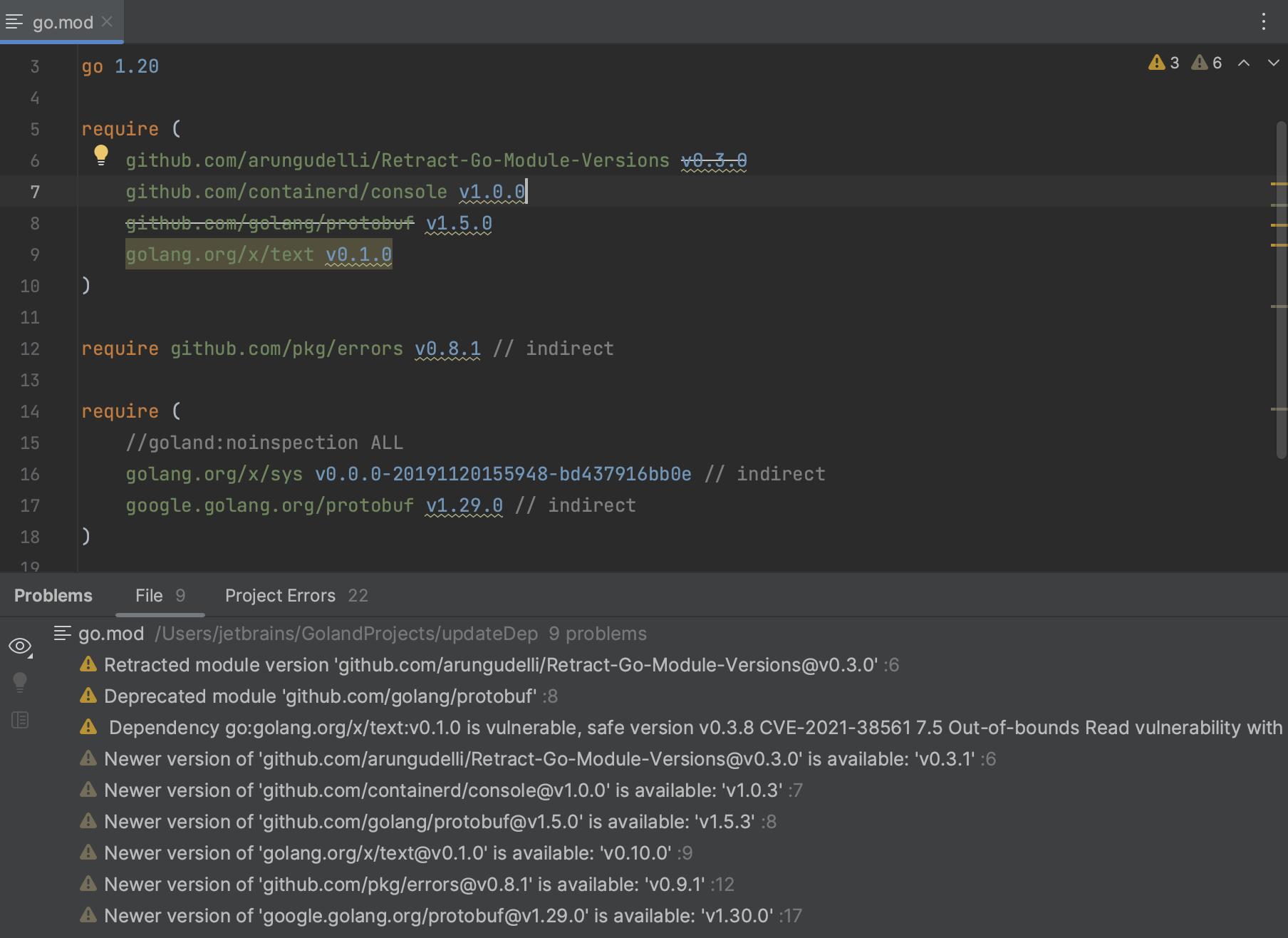Screen dimensions: 1288x938
Task: Click the top yellow warning stripe marker
Action: [1279, 184]
